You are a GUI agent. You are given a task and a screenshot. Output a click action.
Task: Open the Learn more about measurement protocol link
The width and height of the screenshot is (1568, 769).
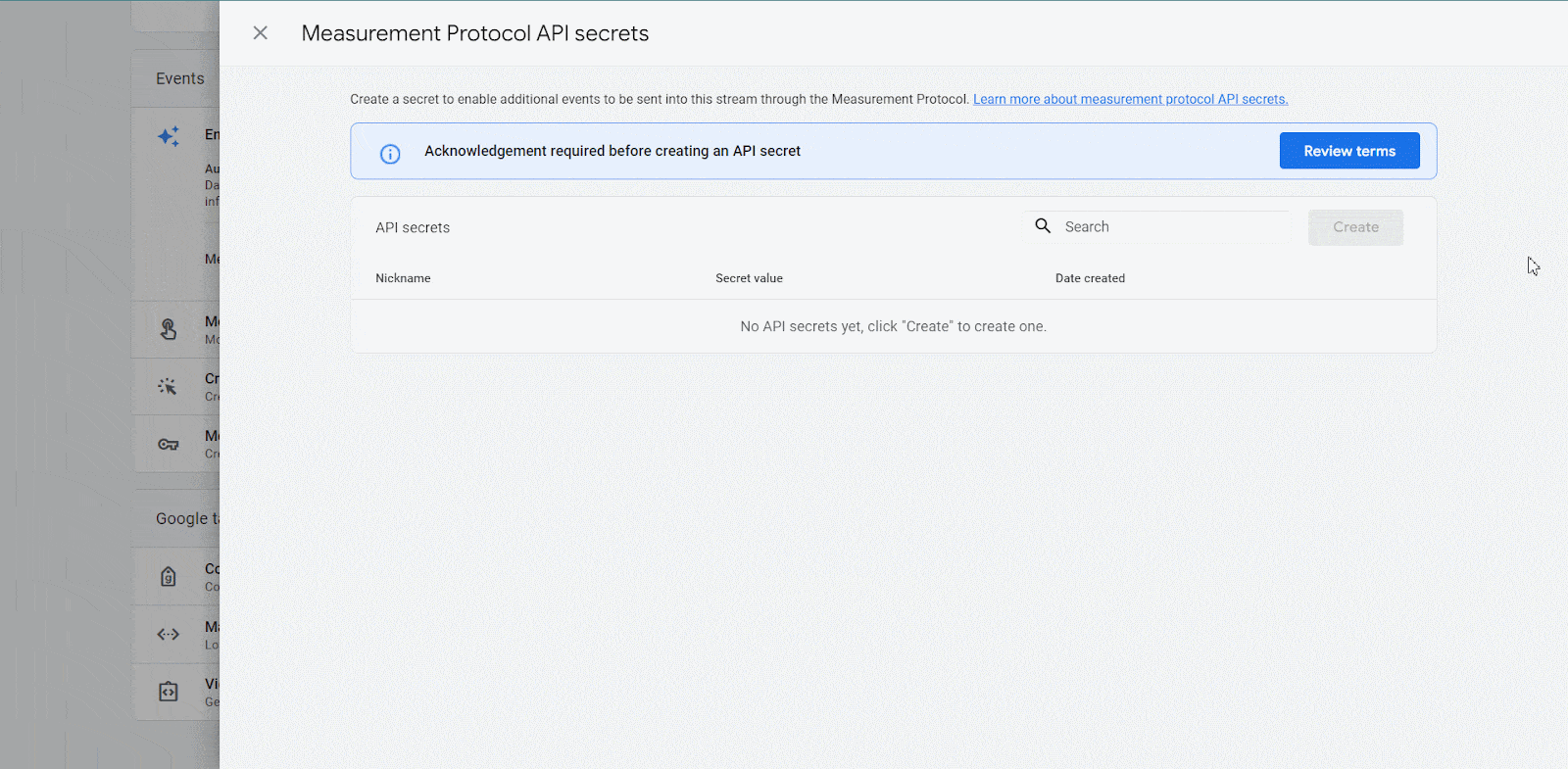tap(1130, 99)
